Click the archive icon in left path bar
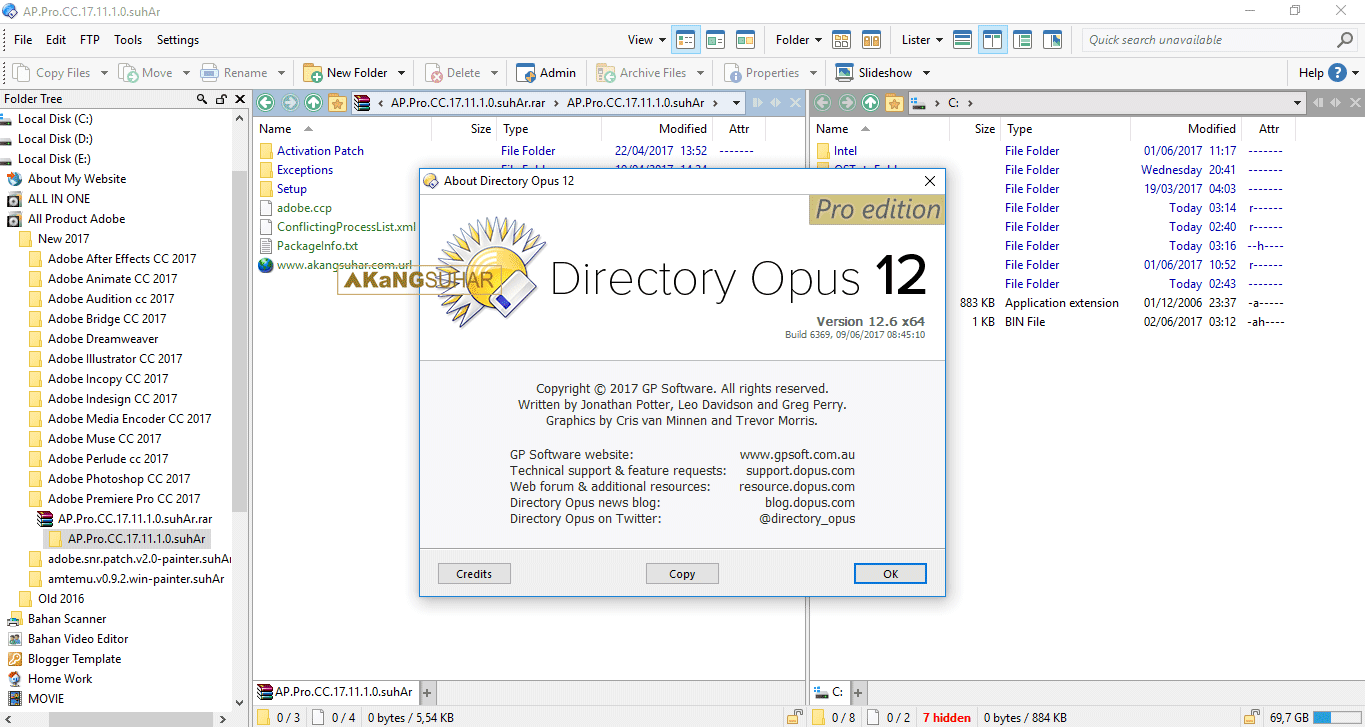The height and width of the screenshot is (727, 1365). [x=362, y=102]
